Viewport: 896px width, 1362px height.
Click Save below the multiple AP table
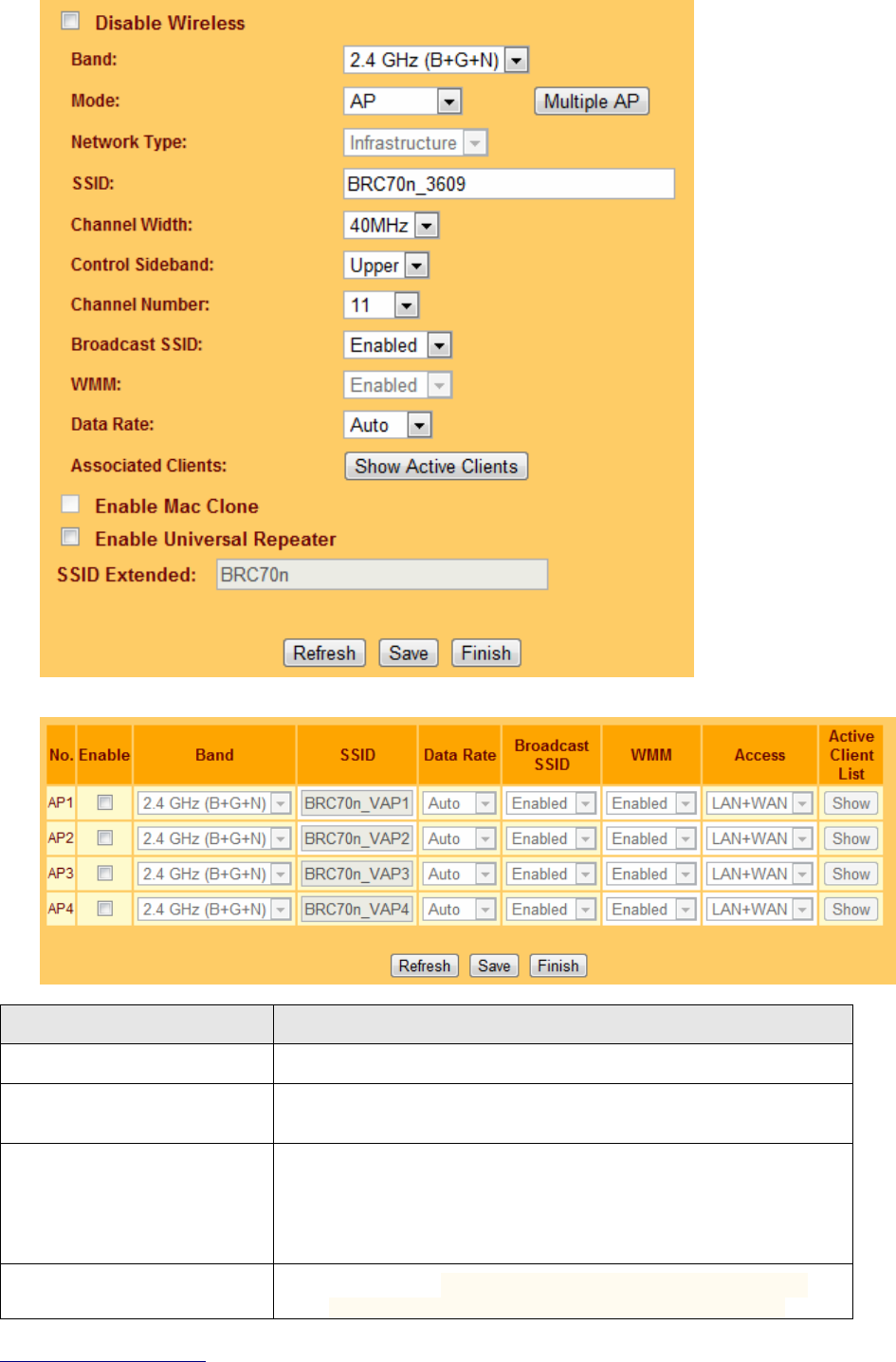494,966
